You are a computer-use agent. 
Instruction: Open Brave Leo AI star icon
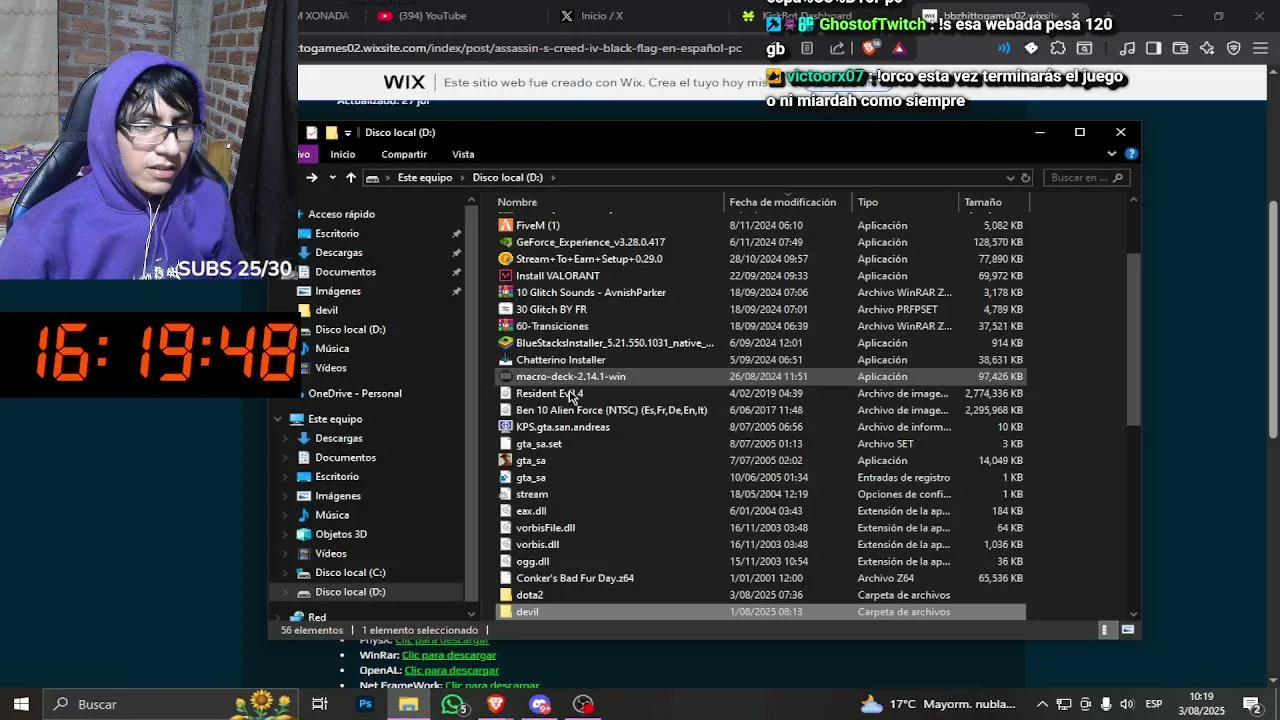click(1207, 48)
